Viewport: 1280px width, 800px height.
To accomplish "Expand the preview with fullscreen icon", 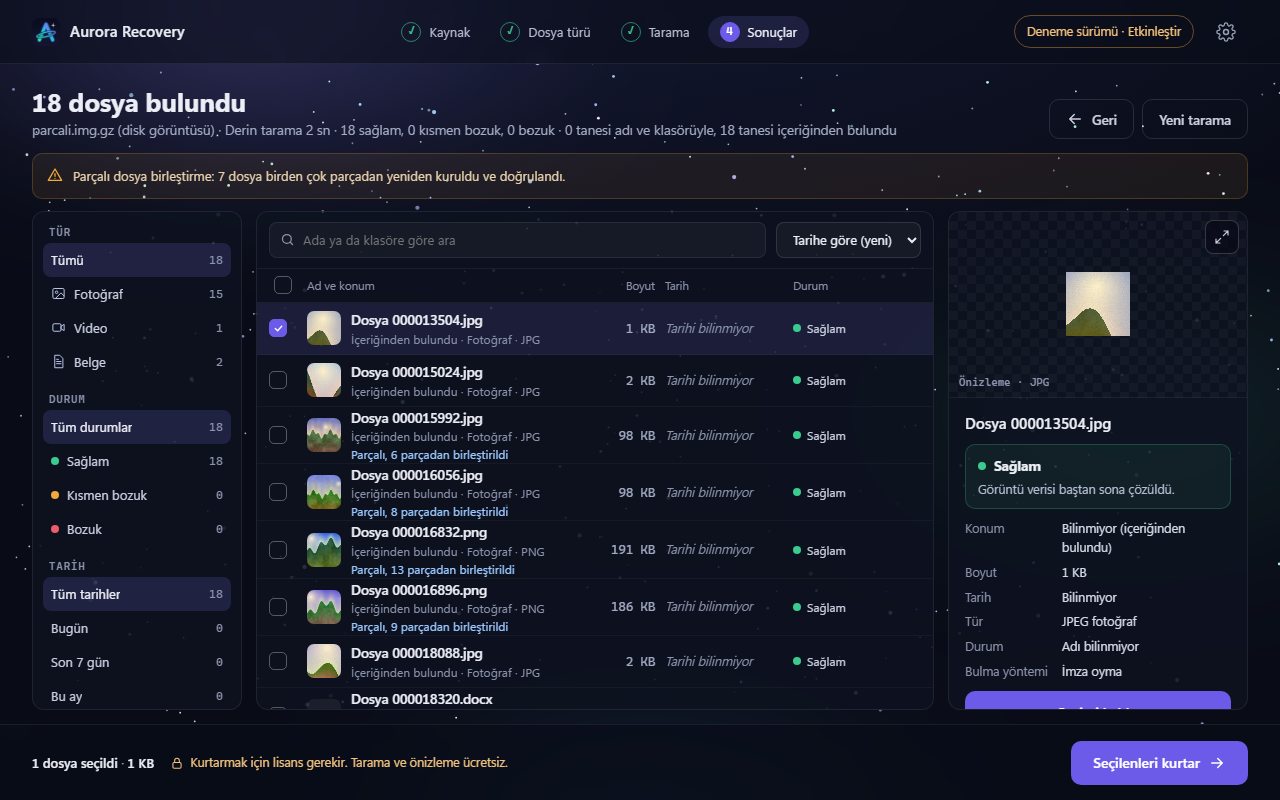I will 1222,237.
